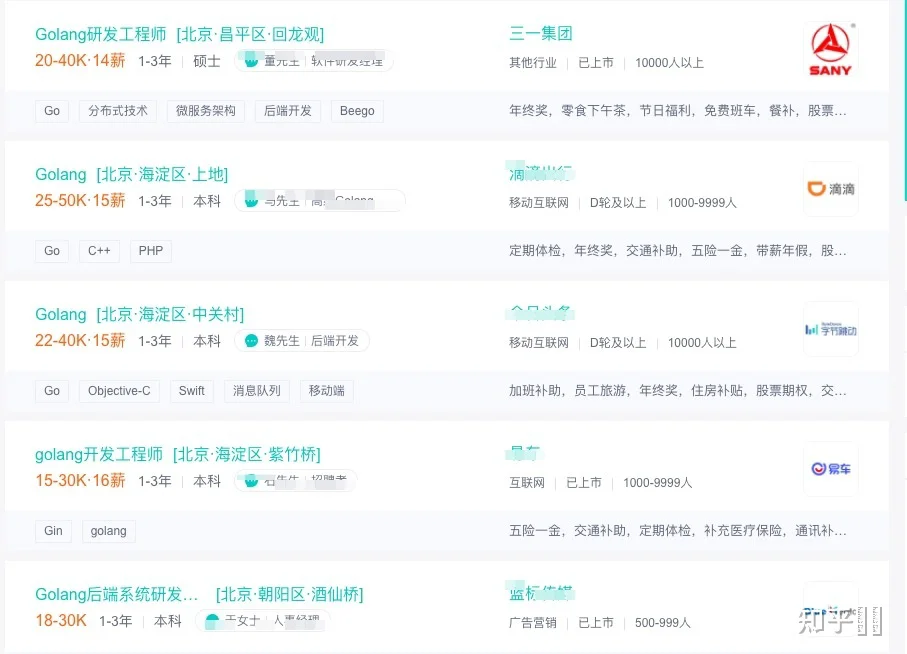Click the Objective-C skill tag
This screenshot has width=907, height=654.
pyautogui.click(x=119, y=391)
